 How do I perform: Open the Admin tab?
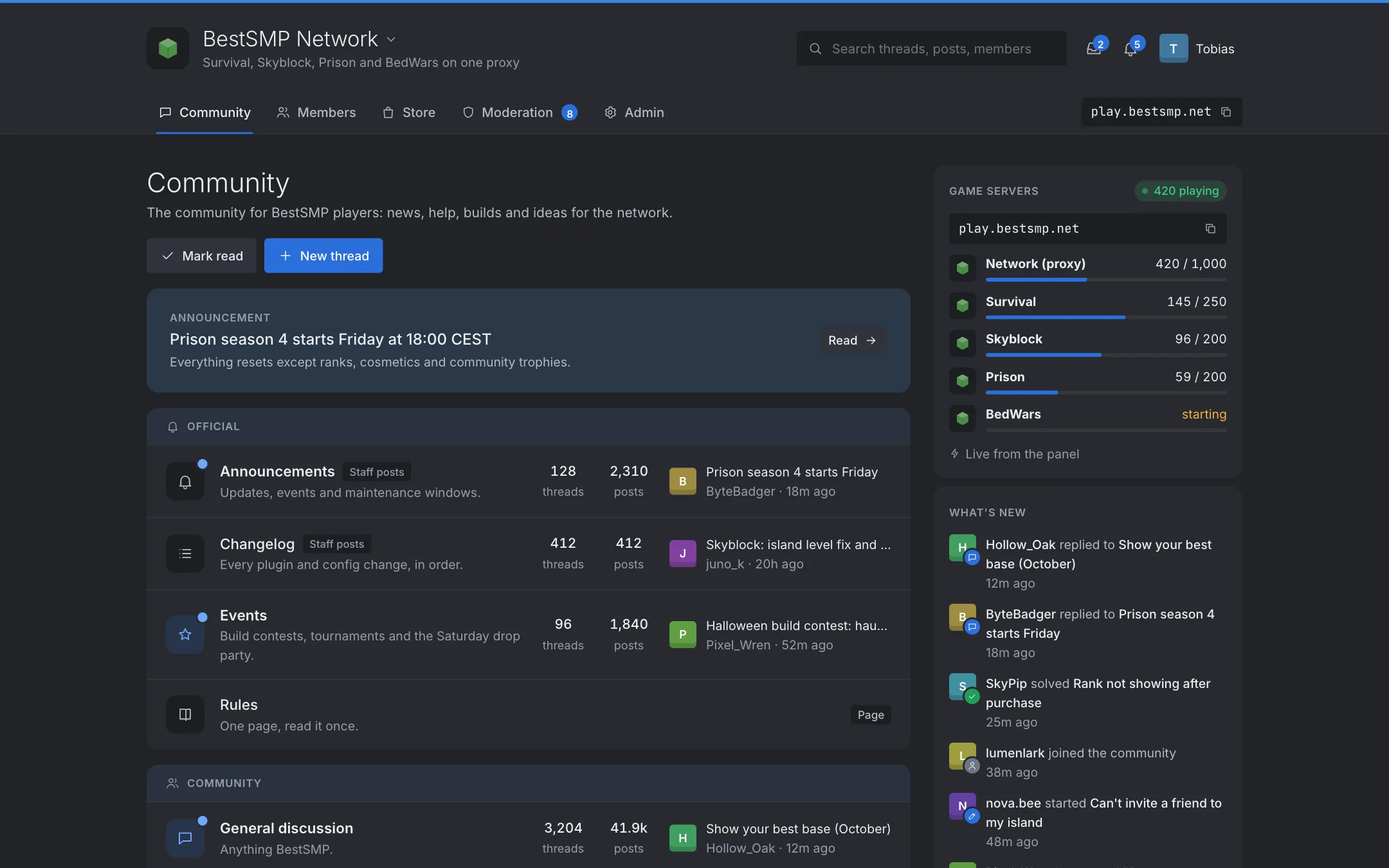pyautogui.click(x=634, y=113)
